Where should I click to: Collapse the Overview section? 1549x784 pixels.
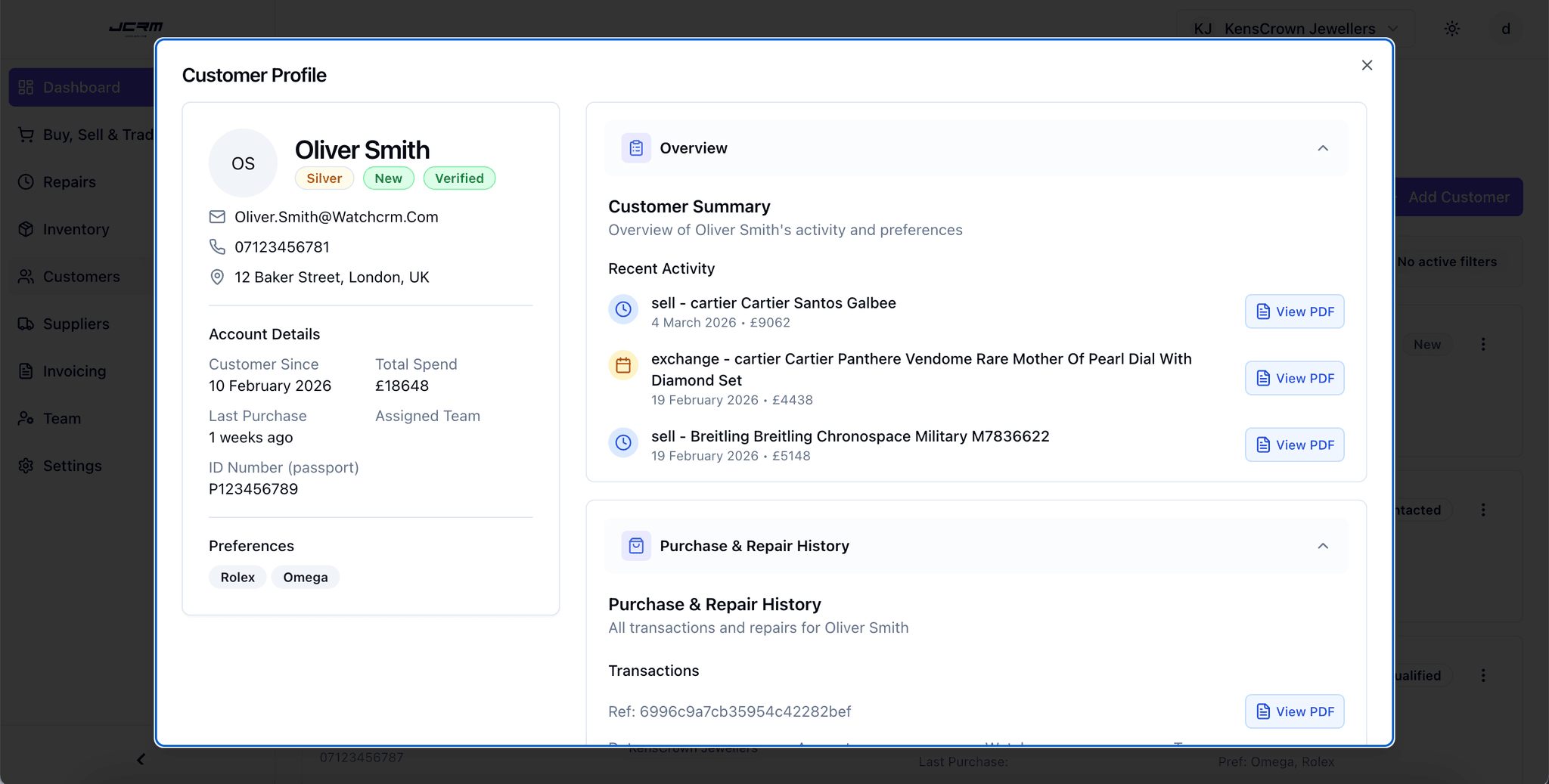pos(1322,148)
